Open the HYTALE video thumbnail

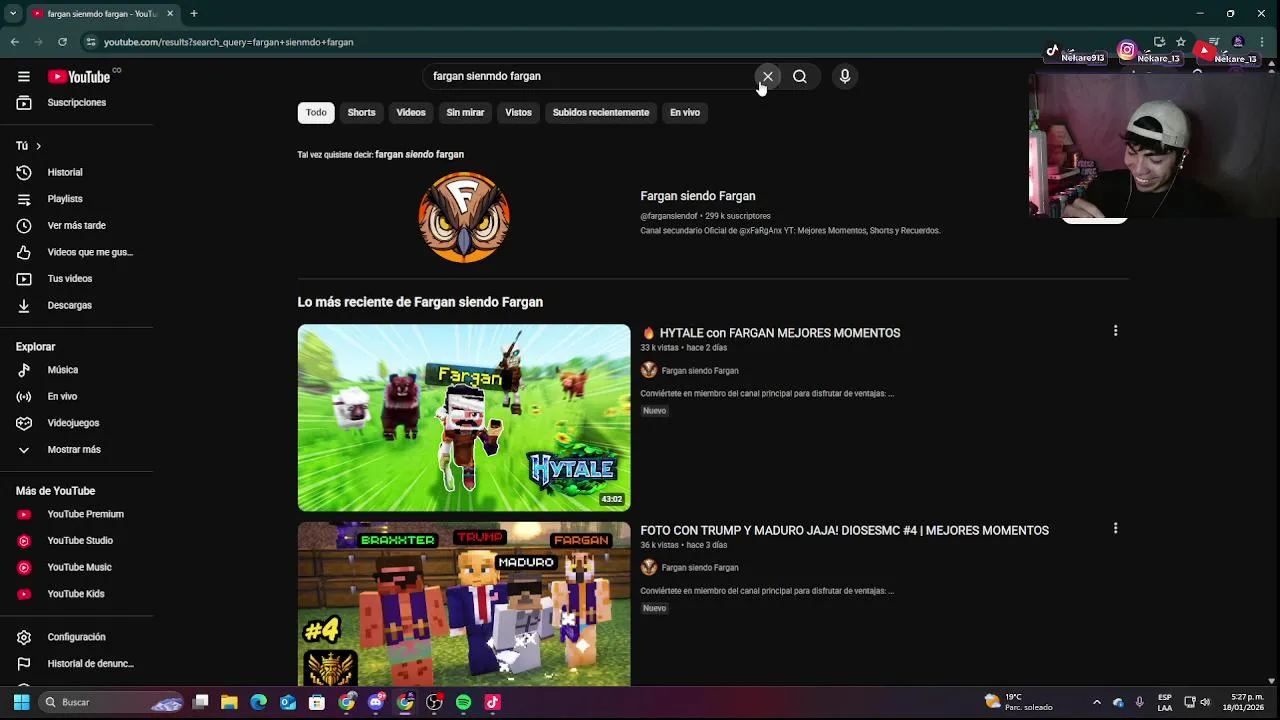464,418
